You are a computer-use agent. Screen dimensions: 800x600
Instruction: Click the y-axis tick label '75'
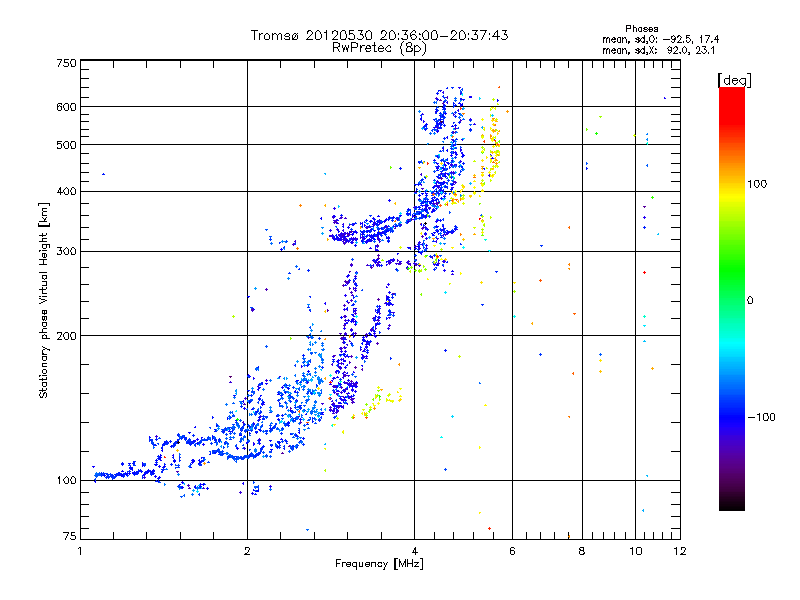point(70,536)
